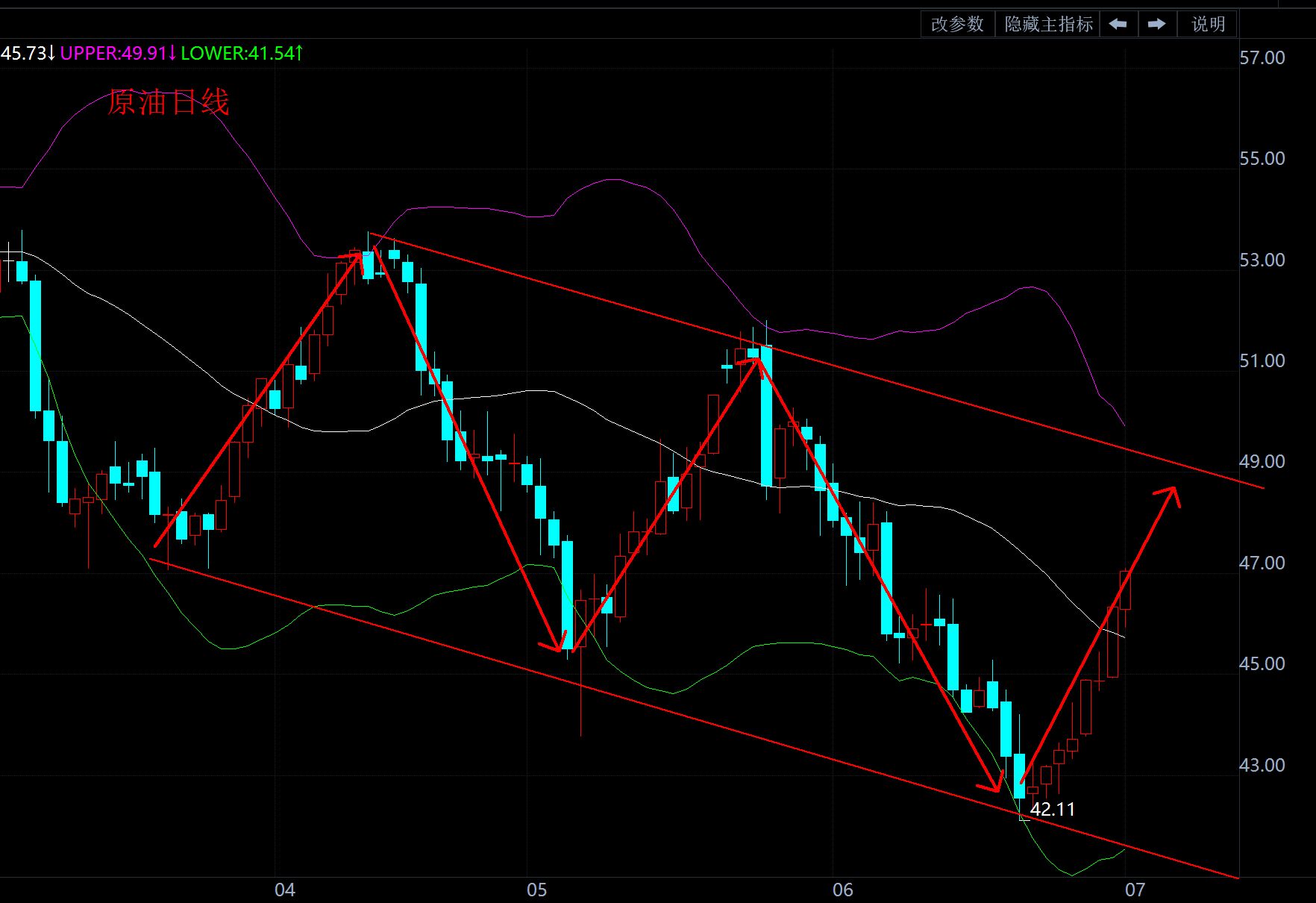This screenshot has height=903, width=1316.
Task: Click the right arrow scroll button
Action: tap(1156, 25)
